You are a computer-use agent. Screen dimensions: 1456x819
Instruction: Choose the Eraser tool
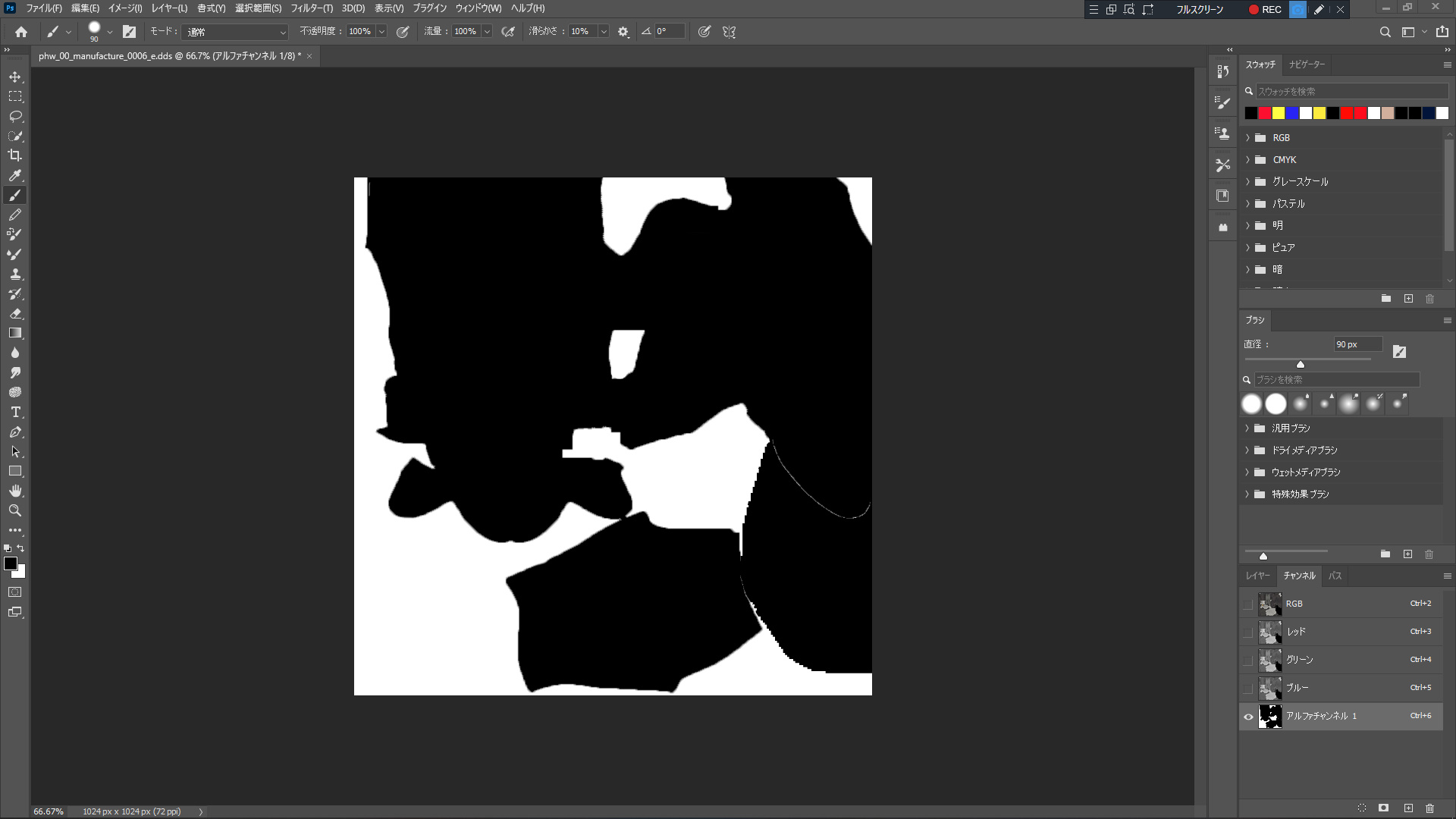pos(15,313)
